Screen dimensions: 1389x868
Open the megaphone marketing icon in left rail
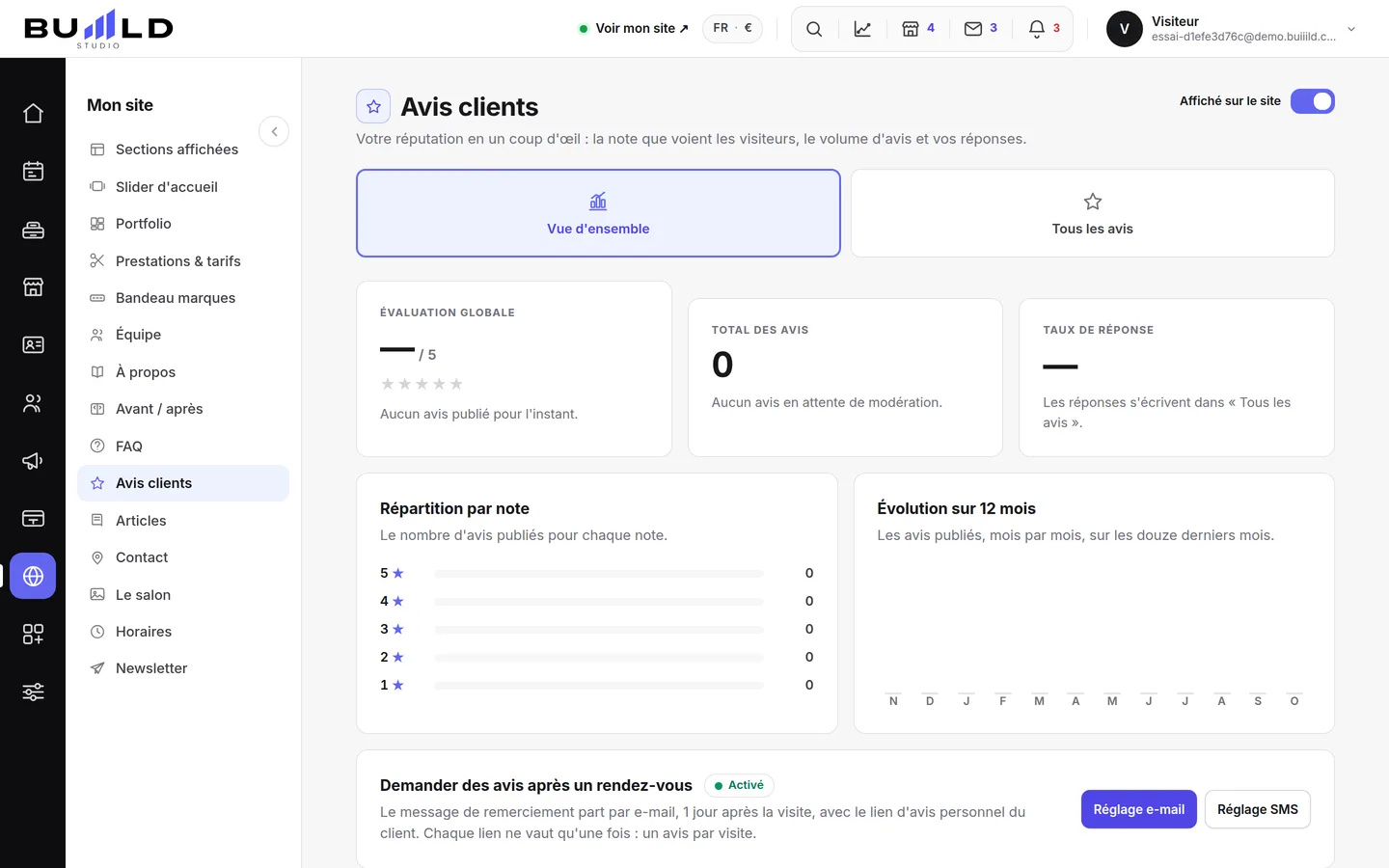coord(33,461)
